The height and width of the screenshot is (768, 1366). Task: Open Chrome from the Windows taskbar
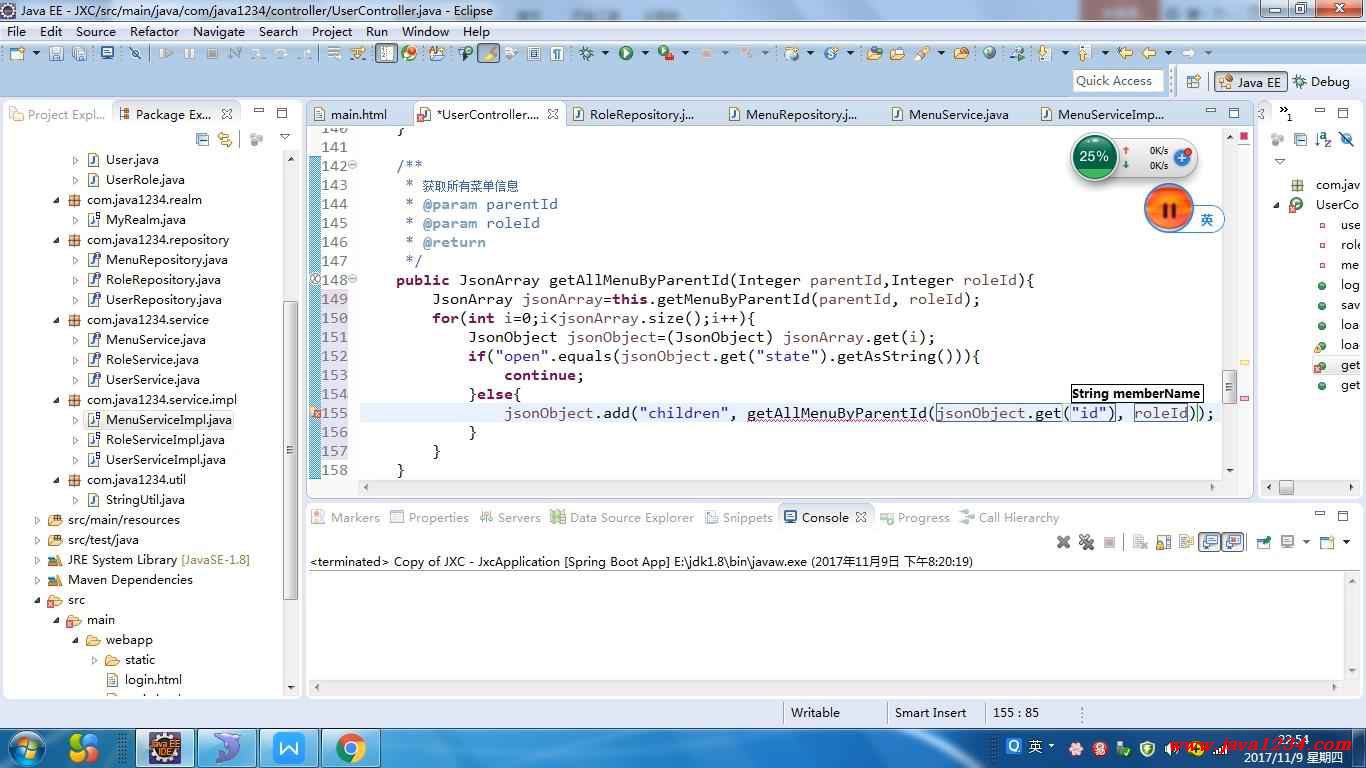click(350, 748)
